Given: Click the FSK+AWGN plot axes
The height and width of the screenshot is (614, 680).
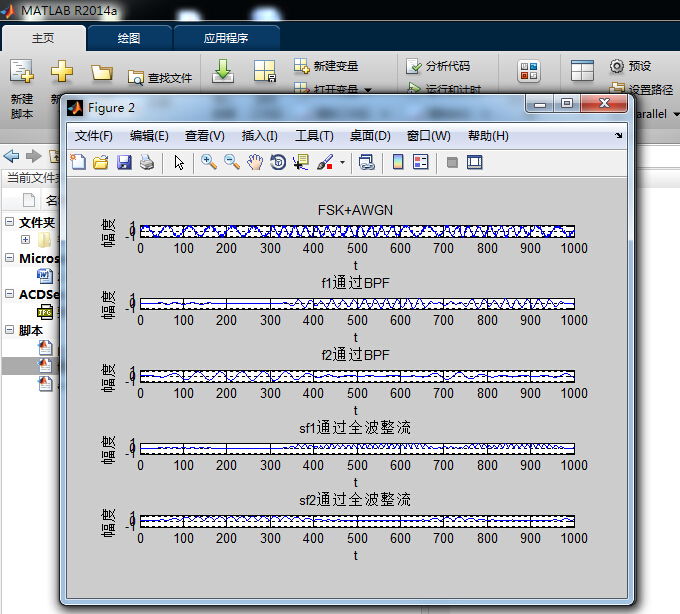Looking at the screenshot, I should [357, 231].
